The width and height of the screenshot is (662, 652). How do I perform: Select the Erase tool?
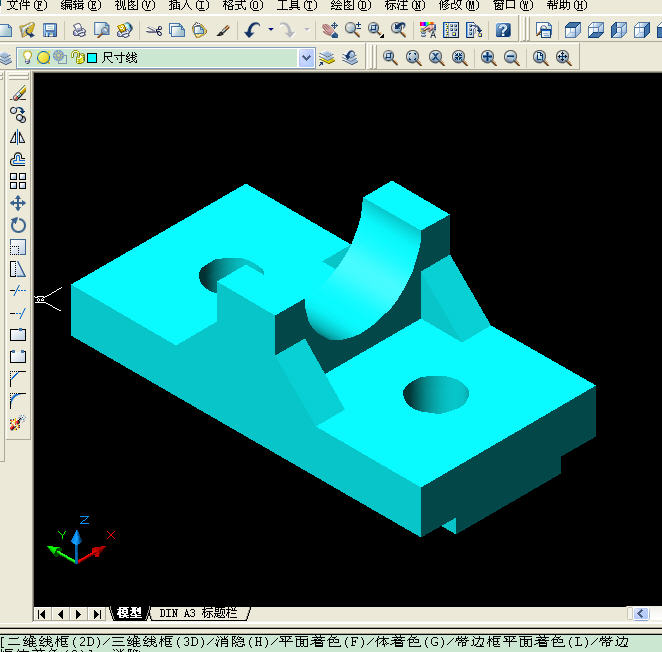18,92
